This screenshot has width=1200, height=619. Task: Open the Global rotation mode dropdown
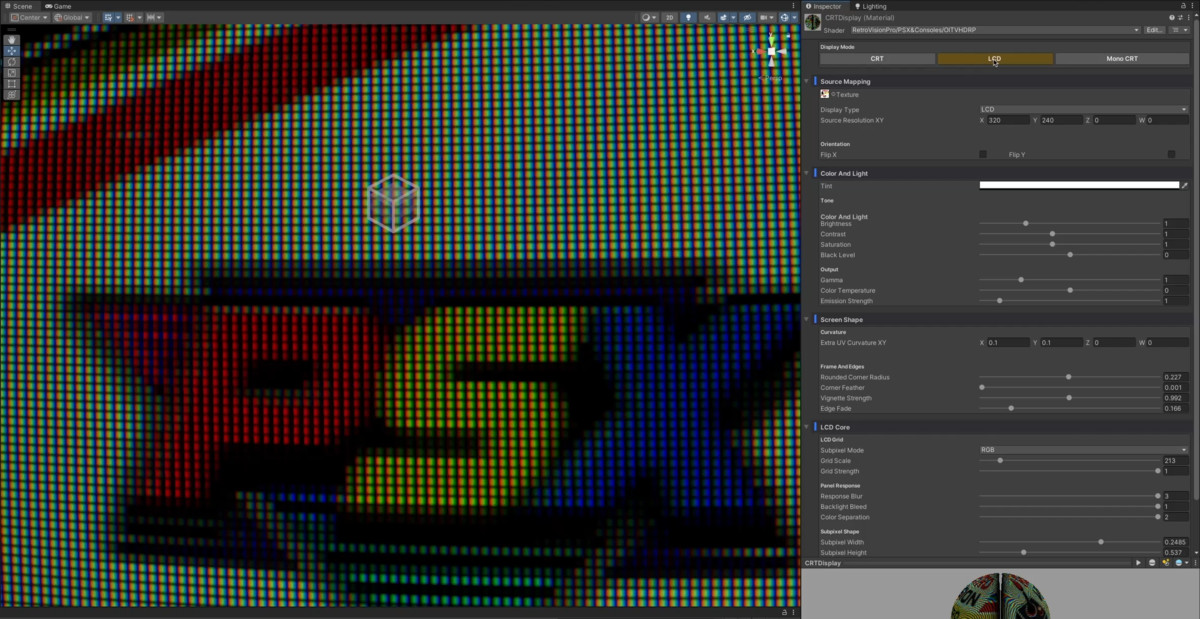click(x=72, y=17)
